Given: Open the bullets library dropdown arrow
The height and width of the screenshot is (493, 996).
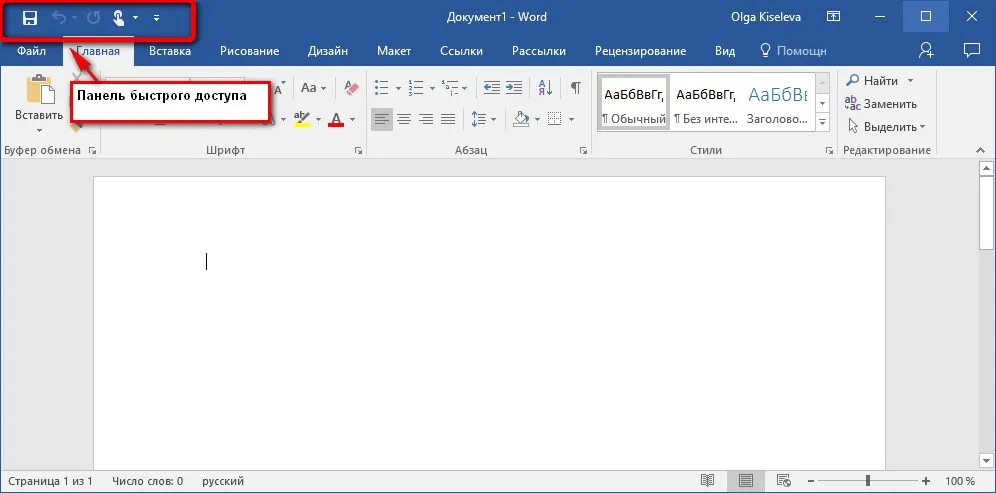Looking at the screenshot, I should point(398,88).
